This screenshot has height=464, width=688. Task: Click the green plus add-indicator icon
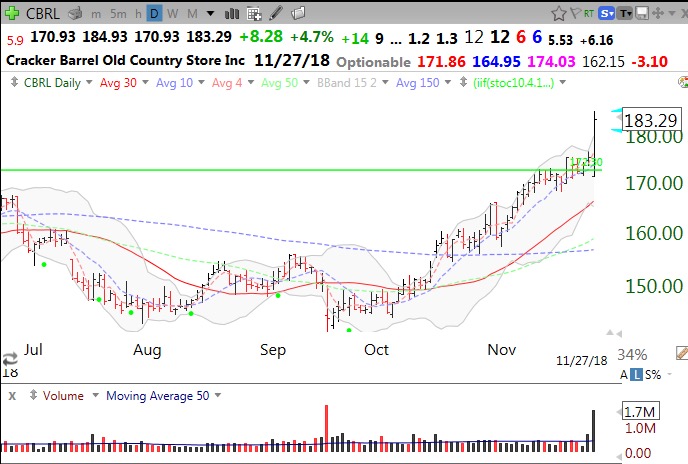[12, 13]
